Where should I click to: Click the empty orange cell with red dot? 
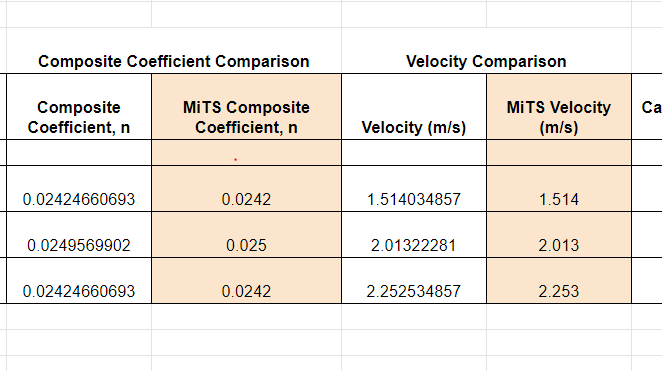[247, 152]
